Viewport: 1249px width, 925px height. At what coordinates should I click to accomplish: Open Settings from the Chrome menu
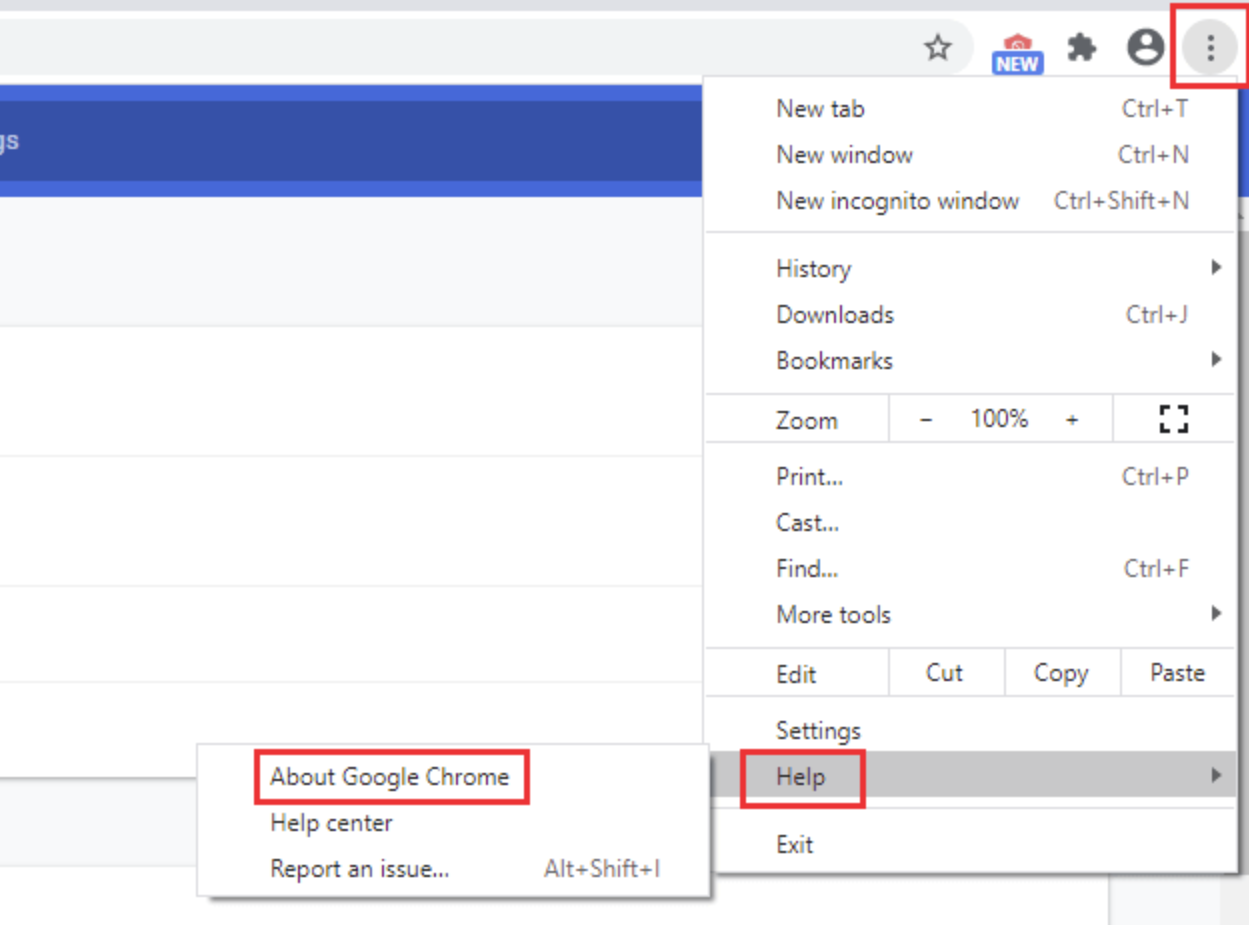[x=970, y=730]
